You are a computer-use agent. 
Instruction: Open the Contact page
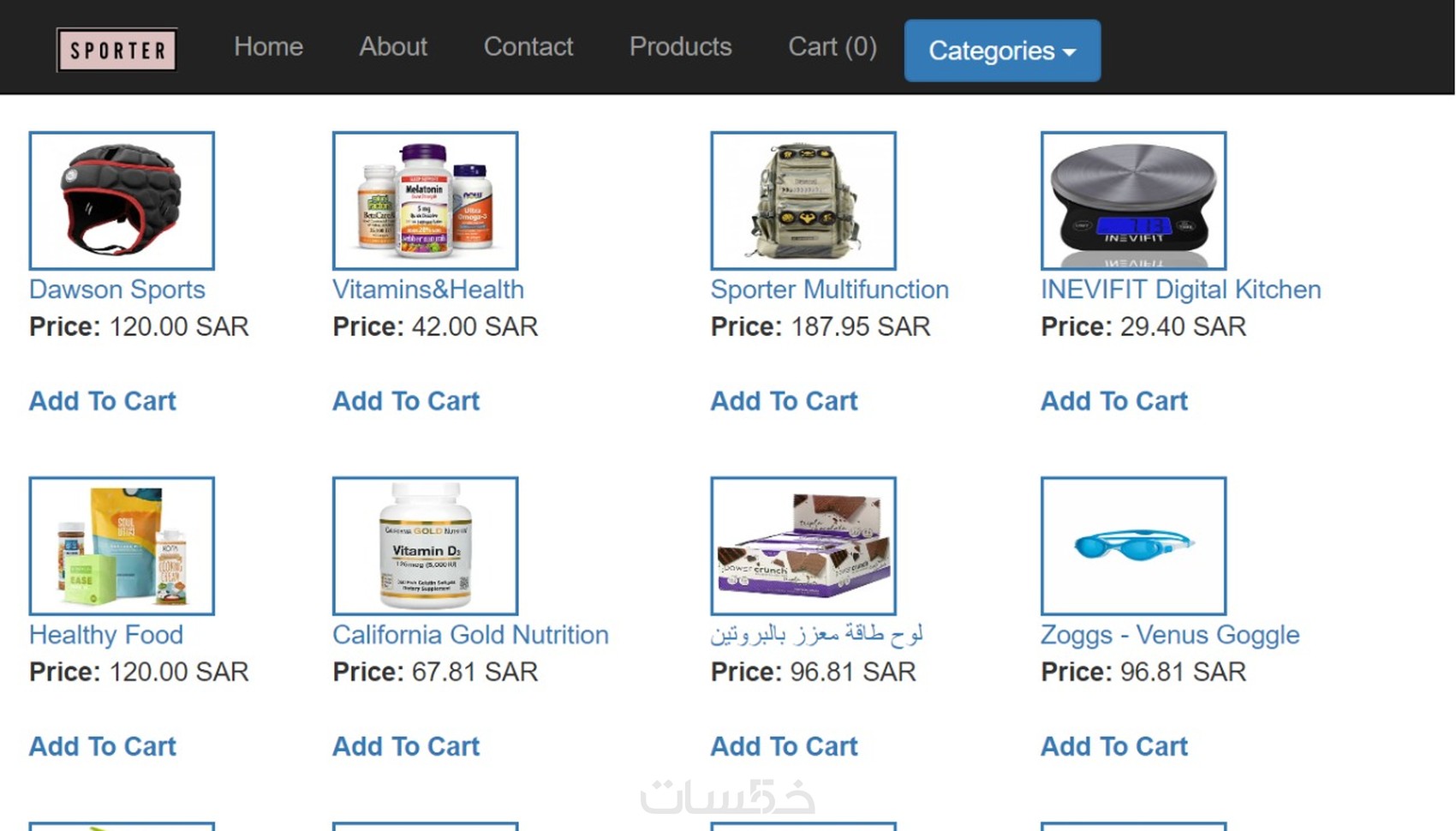coord(528,46)
